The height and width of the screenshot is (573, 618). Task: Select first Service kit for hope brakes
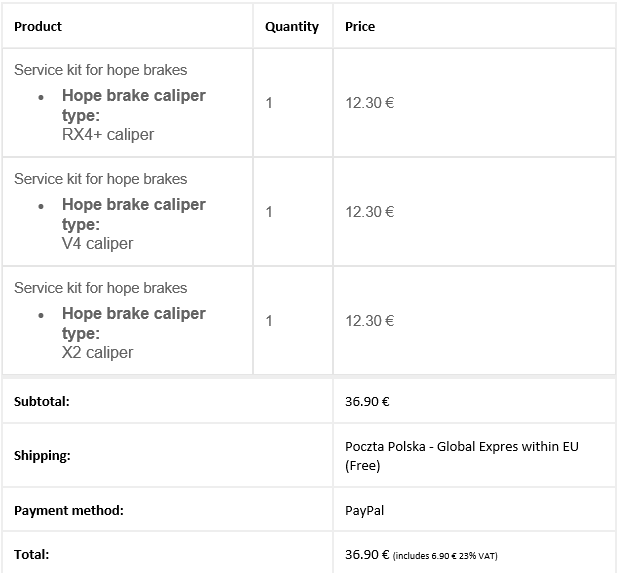[100, 70]
